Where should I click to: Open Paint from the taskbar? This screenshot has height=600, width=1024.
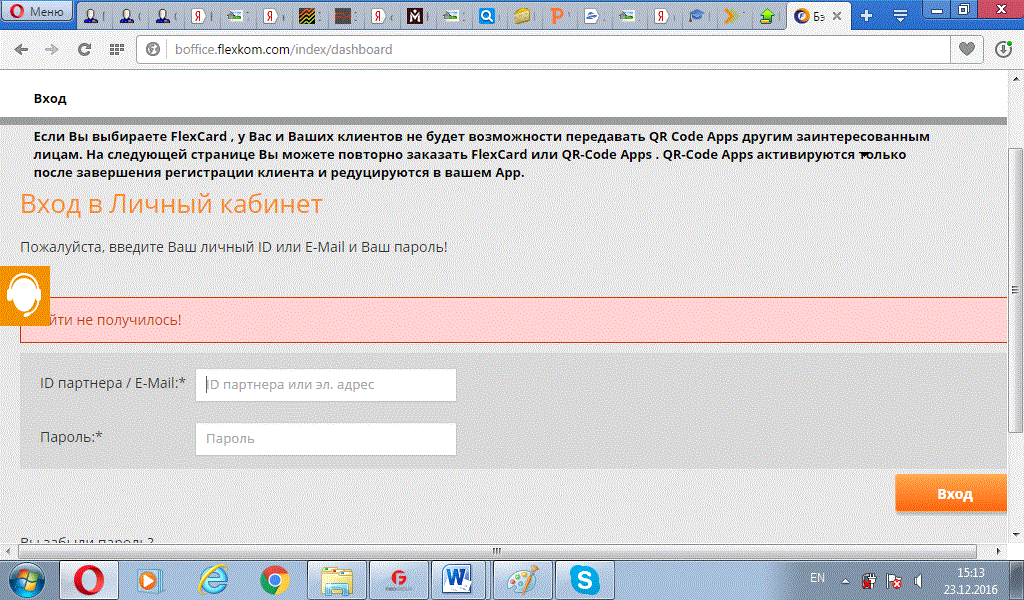point(522,580)
